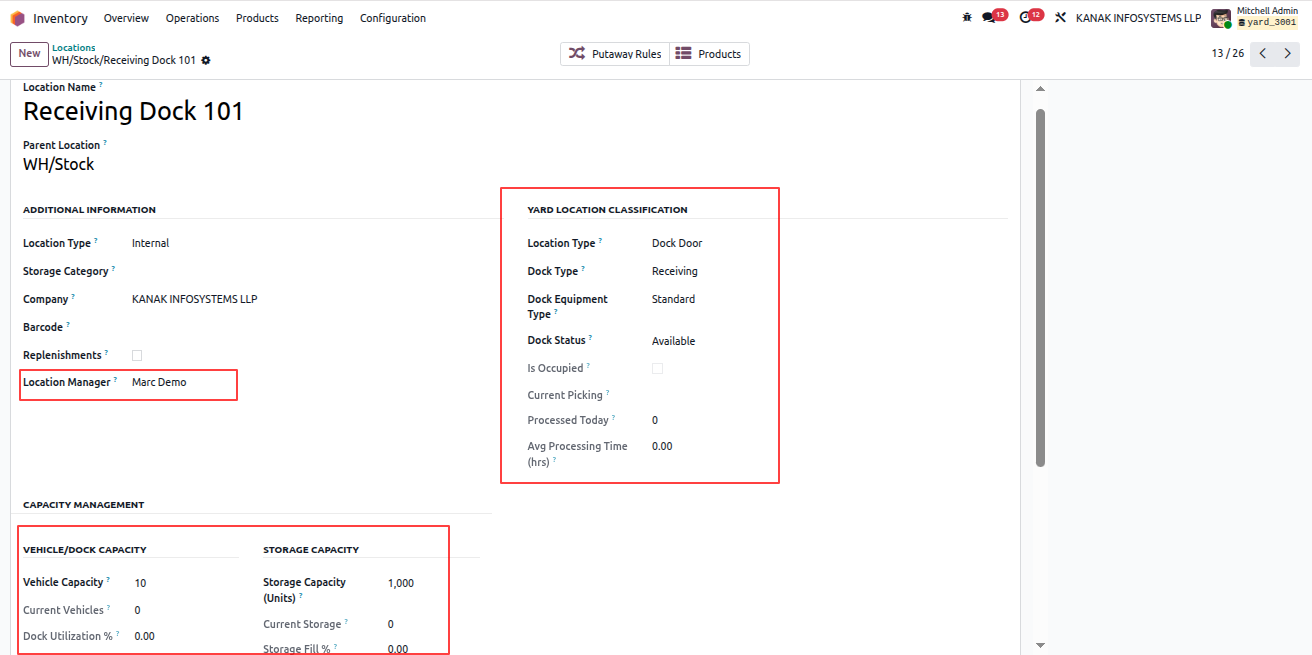Click Current Storage value 0

[x=391, y=624]
